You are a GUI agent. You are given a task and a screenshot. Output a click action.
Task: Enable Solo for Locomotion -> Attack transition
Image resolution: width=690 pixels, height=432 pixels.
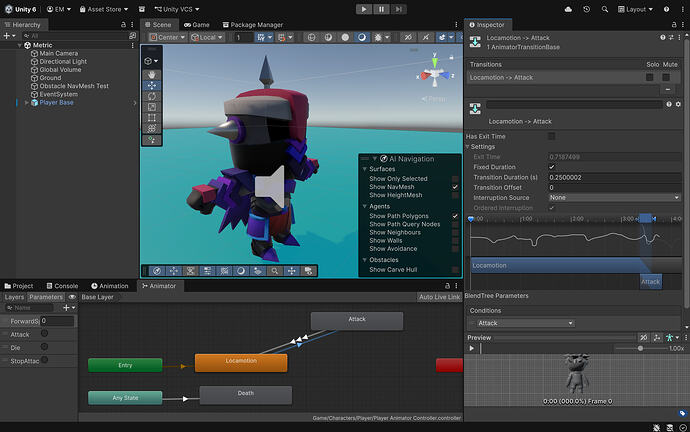pos(650,77)
